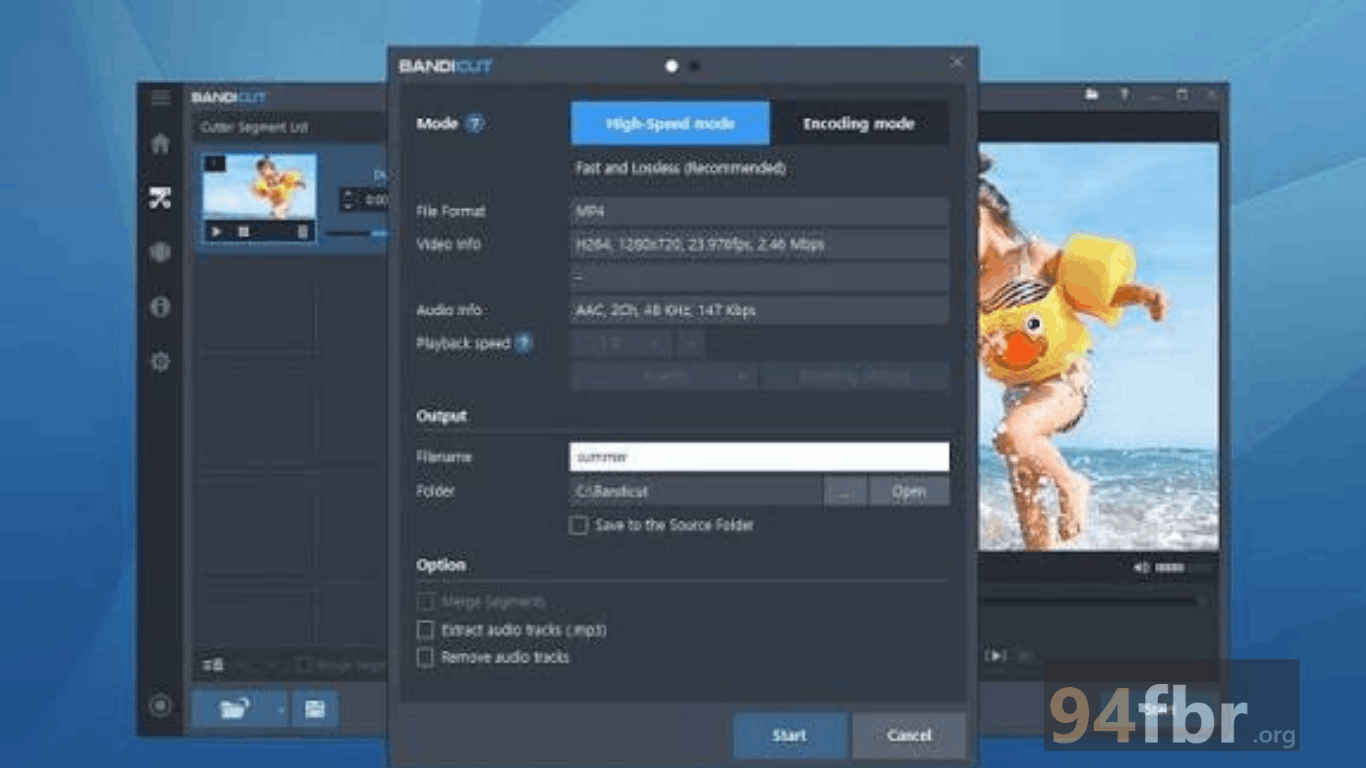Play the segment 1 thumbnail preview

(216, 231)
